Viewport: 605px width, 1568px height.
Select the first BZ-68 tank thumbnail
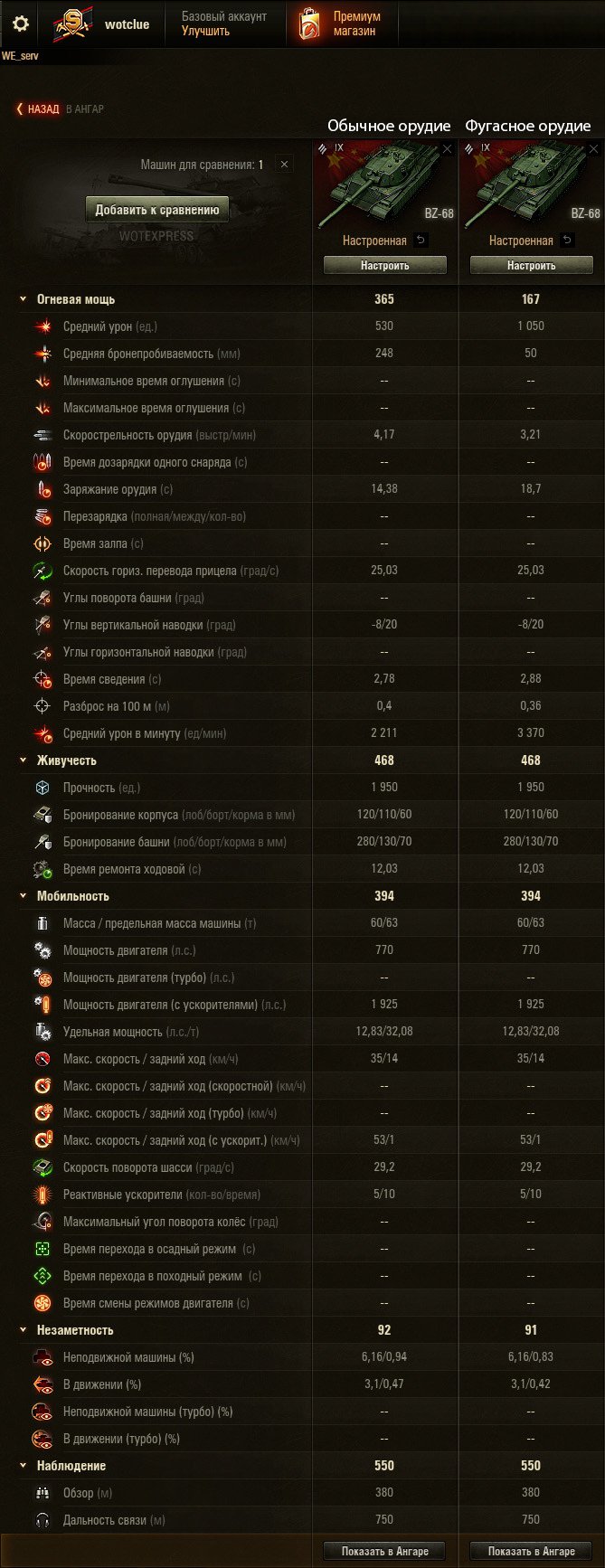click(385, 182)
